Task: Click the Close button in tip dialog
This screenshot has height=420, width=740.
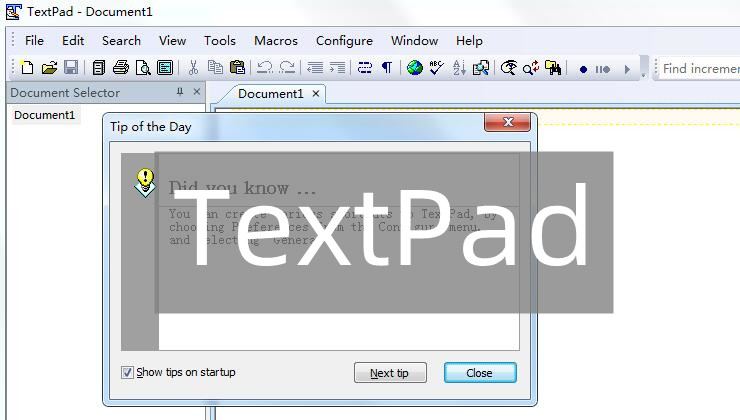Action: point(480,373)
